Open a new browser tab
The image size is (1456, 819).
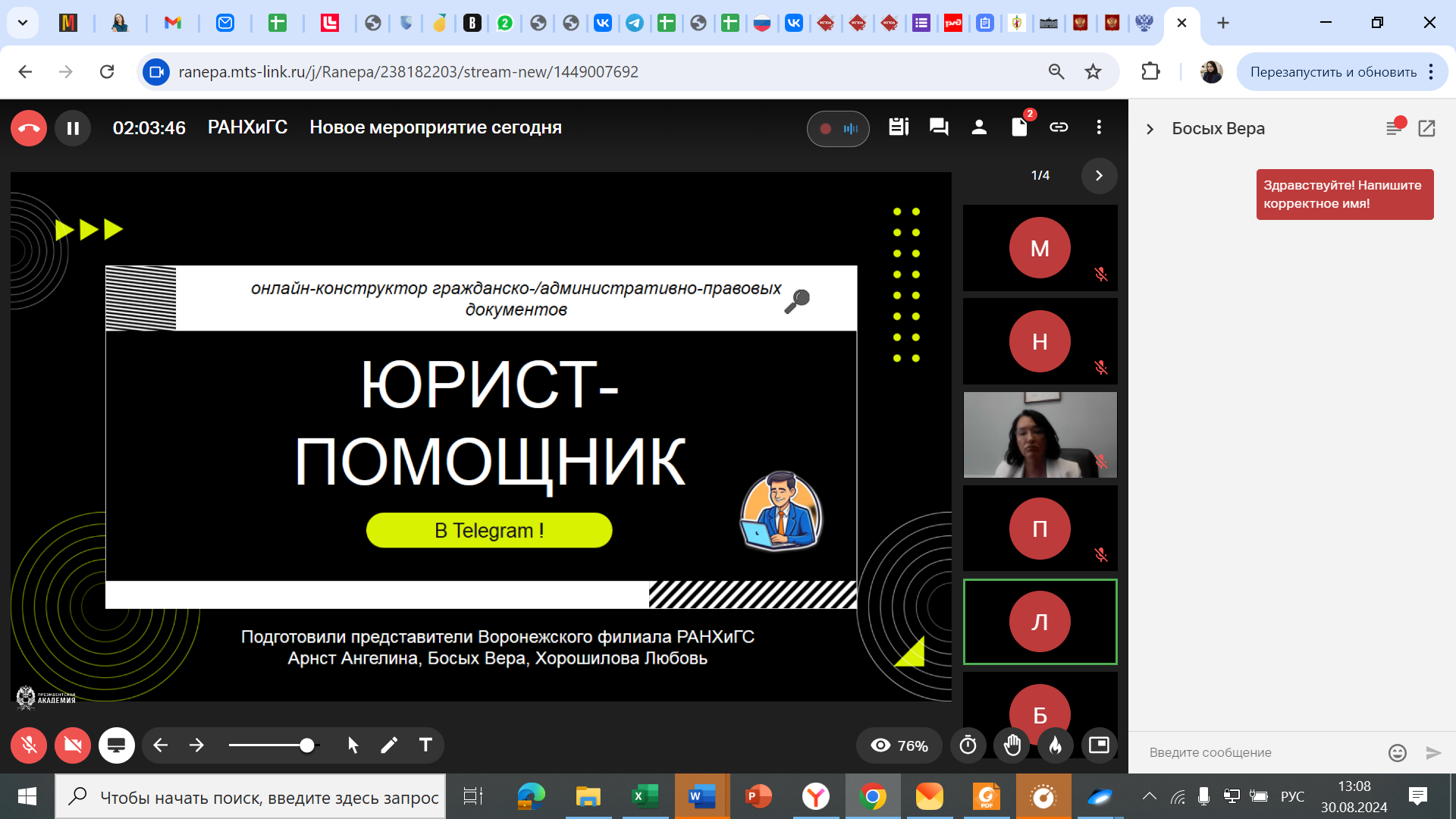tap(1223, 23)
